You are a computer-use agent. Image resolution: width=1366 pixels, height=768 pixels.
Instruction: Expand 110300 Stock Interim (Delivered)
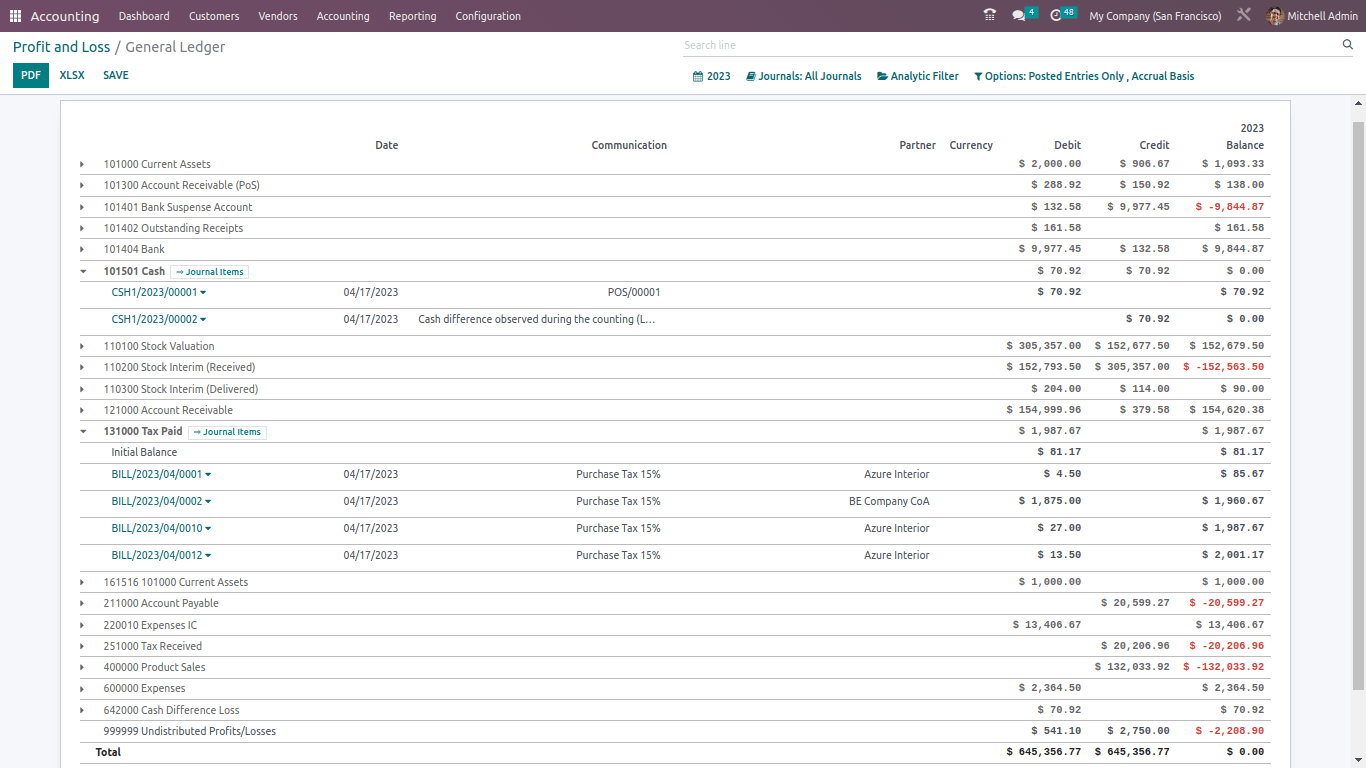click(x=82, y=389)
